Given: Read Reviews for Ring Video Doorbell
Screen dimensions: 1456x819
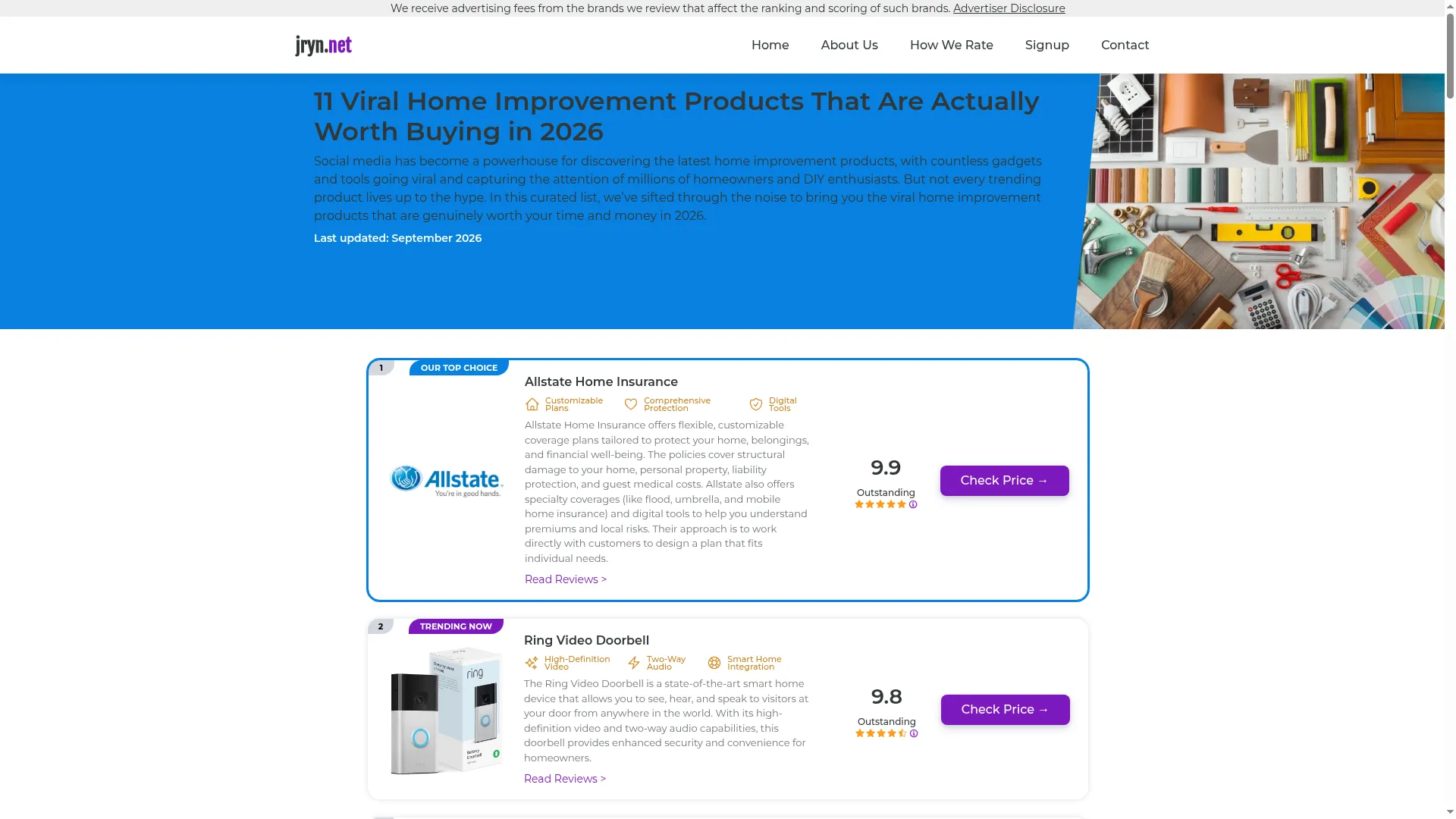Looking at the screenshot, I should [x=565, y=779].
